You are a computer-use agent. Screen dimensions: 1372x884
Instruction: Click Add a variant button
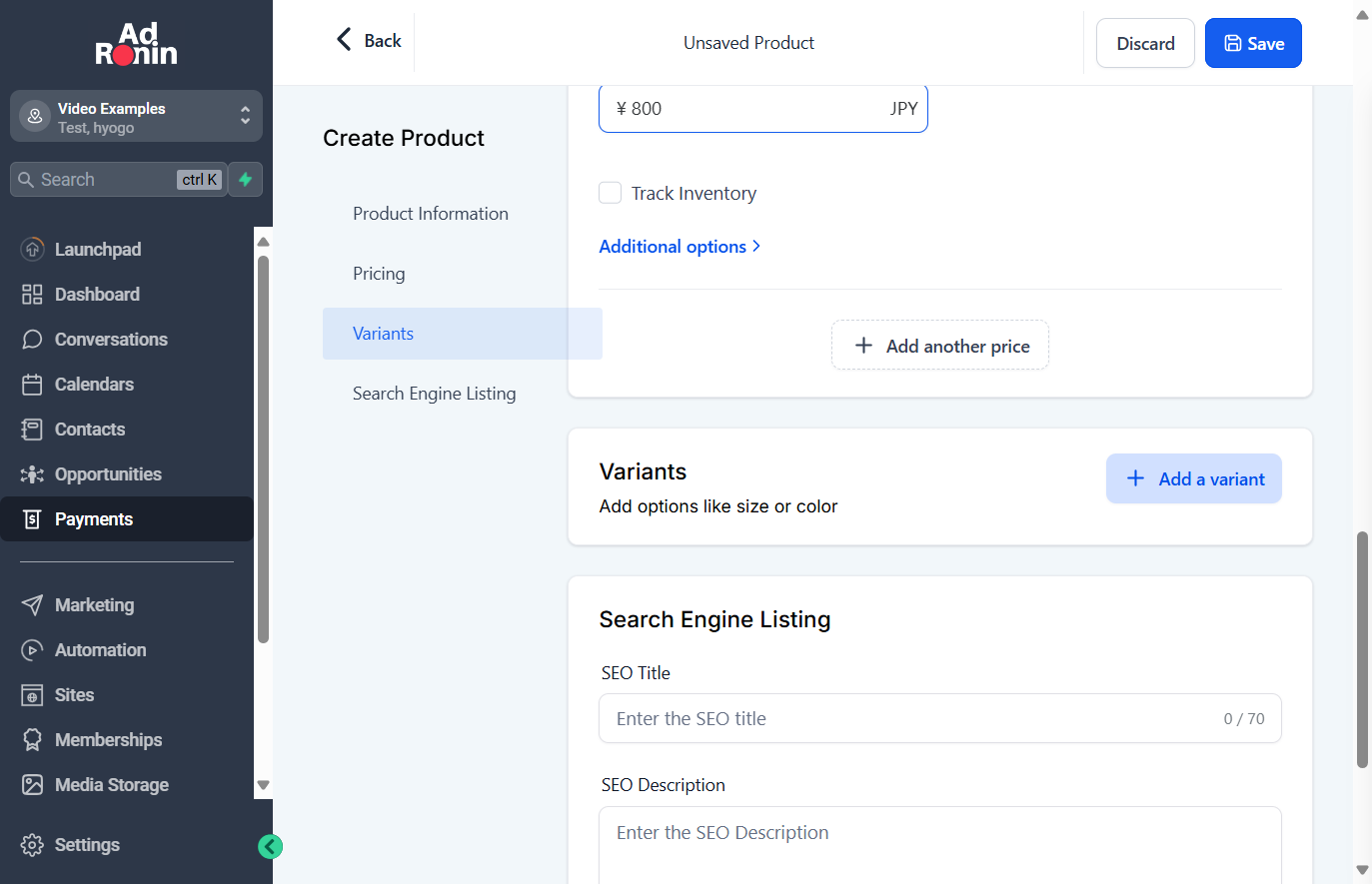pyautogui.click(x=1194, y=478)
